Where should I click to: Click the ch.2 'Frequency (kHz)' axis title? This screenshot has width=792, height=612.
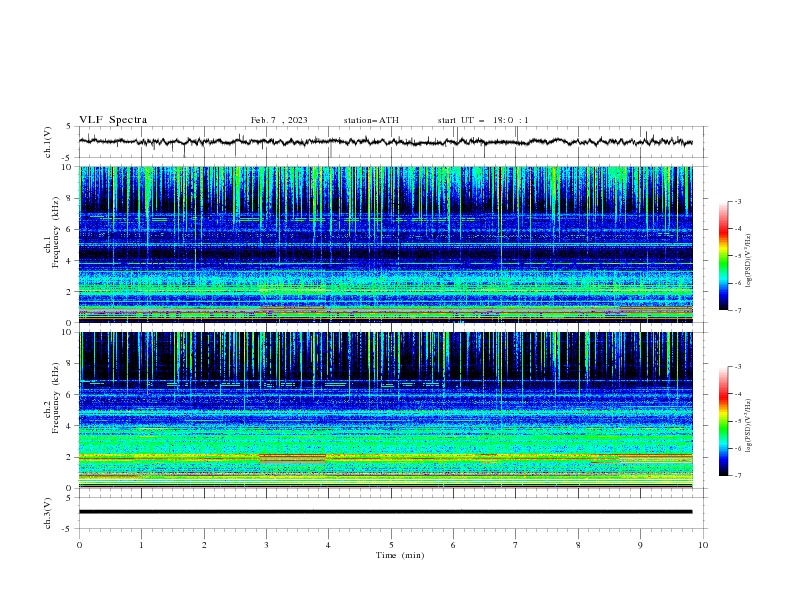(56, 398)
